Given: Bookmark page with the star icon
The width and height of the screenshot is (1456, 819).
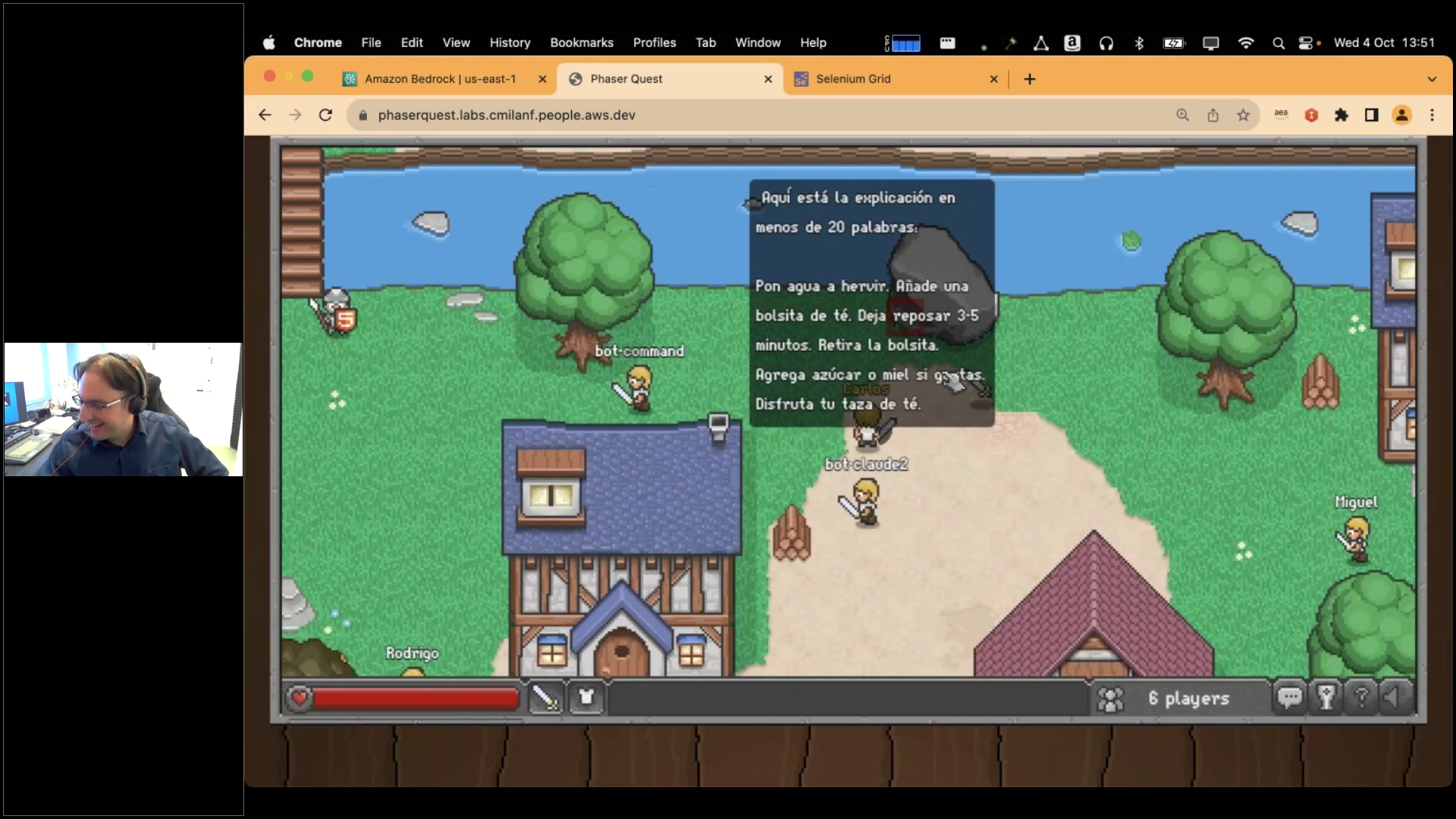Looking at the screenshot, I should [1243, 115].
